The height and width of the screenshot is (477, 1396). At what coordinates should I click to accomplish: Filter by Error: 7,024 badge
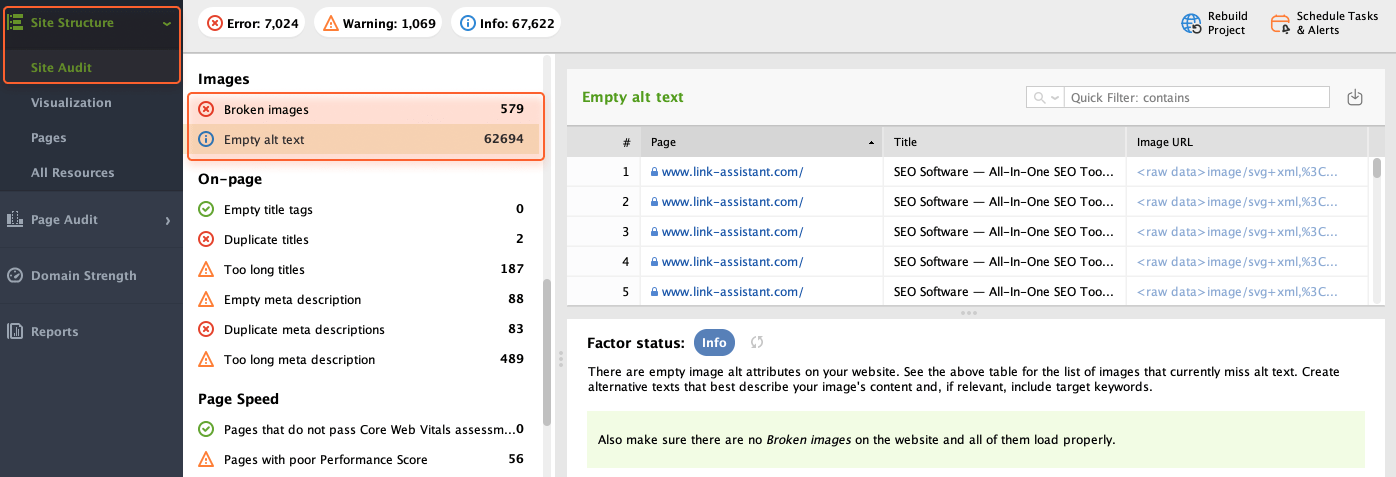253,23
